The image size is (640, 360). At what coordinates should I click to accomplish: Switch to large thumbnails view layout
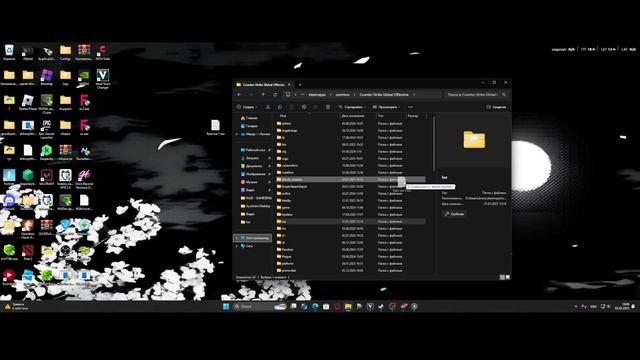pyautogui.click(x=508, y=277)
